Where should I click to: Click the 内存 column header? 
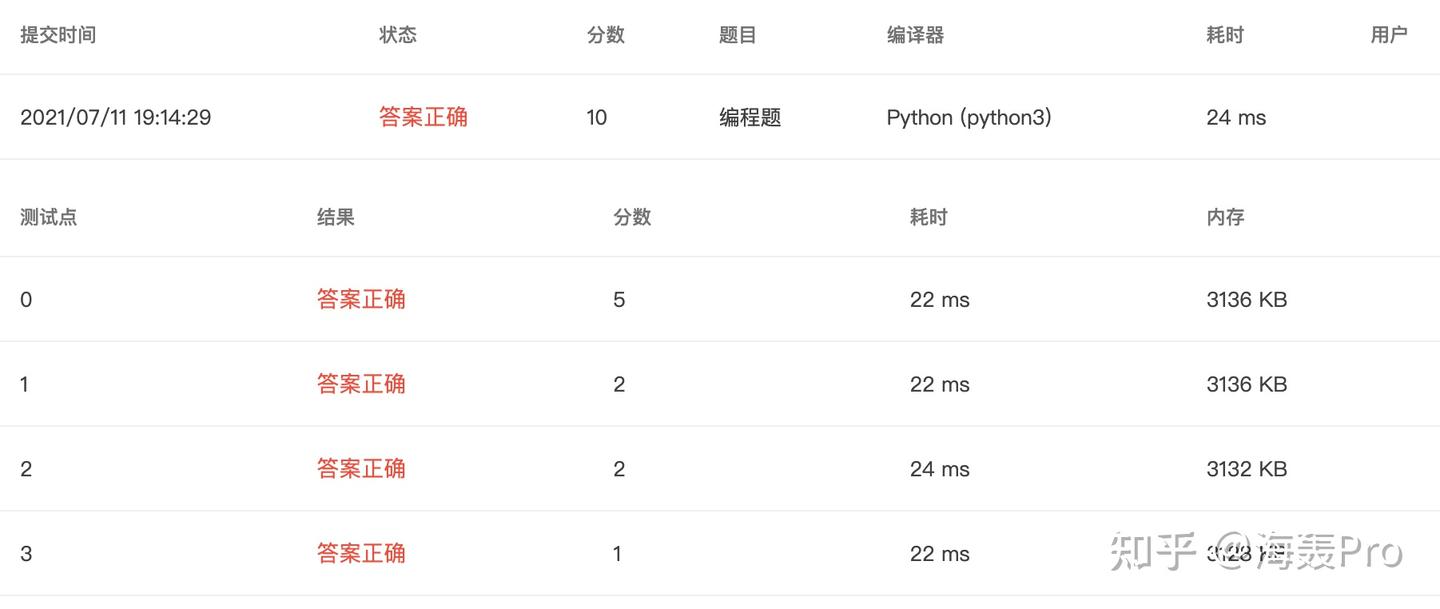pyautogui.click(x=1225, y=217)
